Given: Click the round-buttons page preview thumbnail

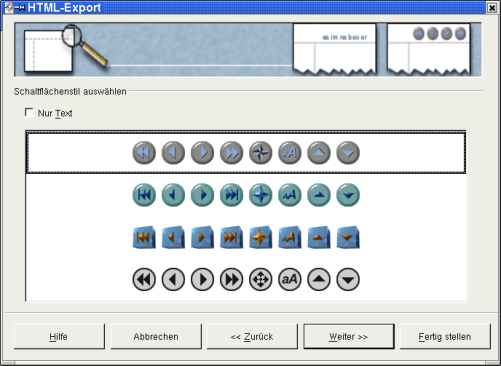Looking at the screenshot, I should [x=429, y=49].
